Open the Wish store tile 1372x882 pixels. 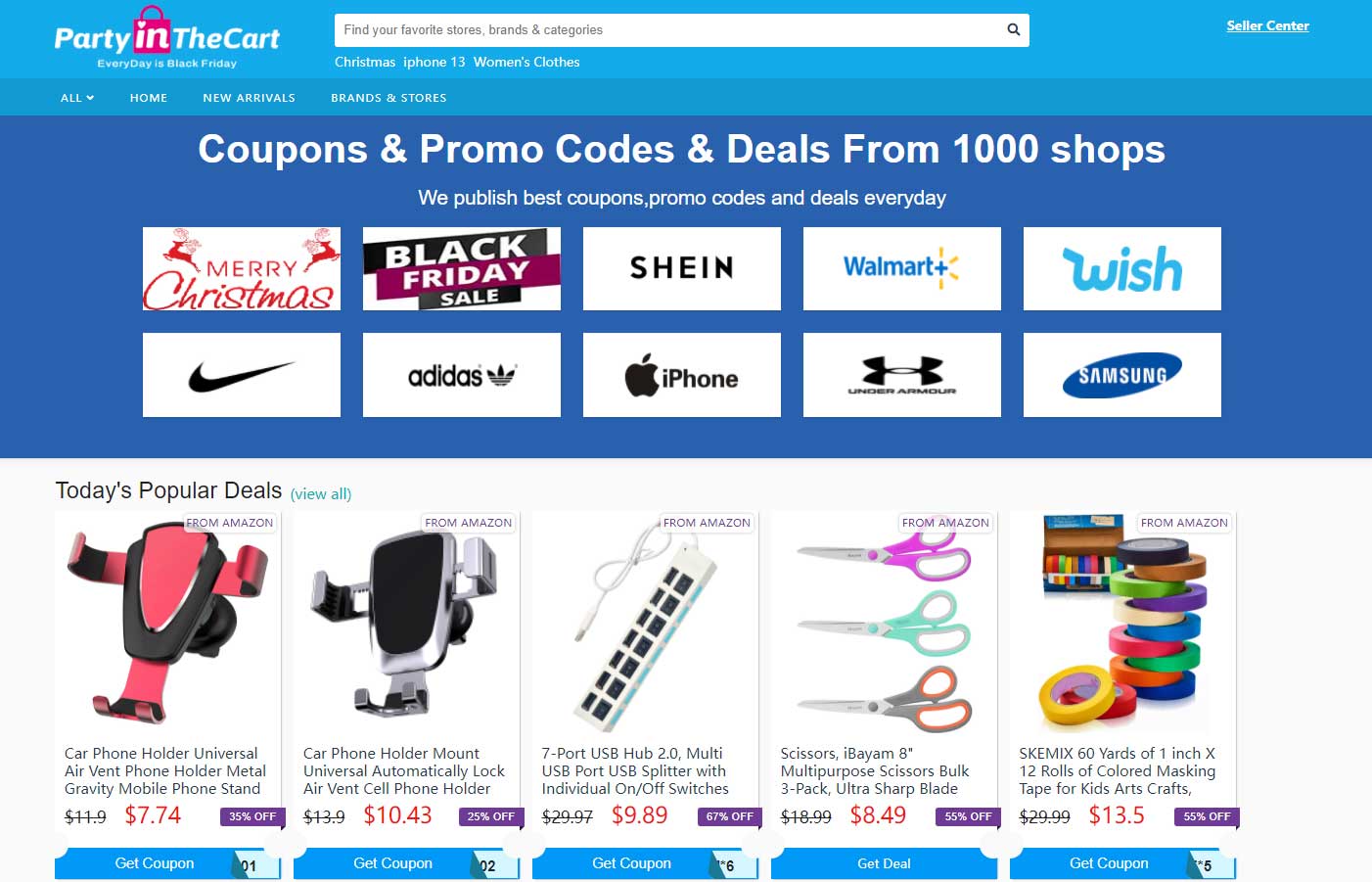coord(1122,269)
